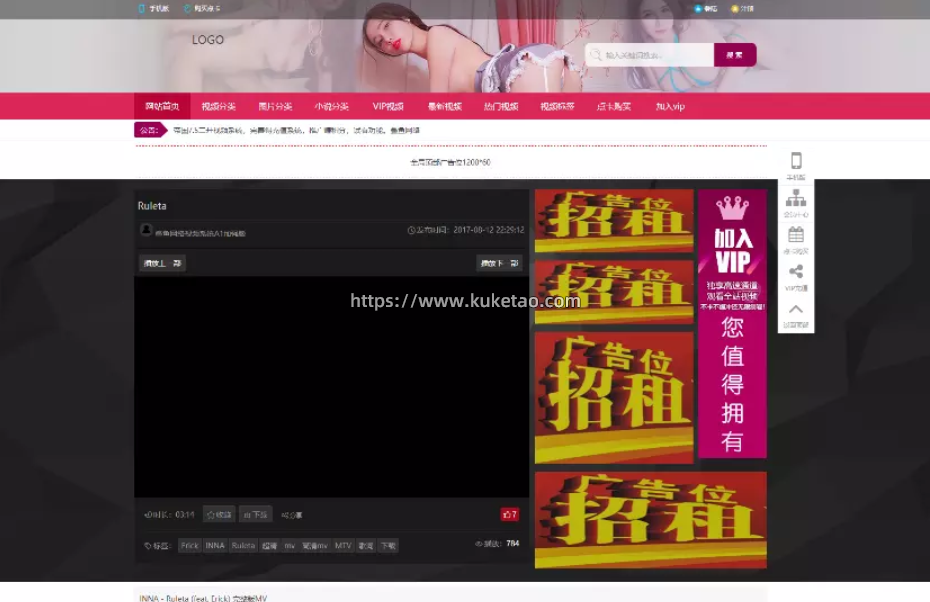Click the share icon in floating sidebar

point(796,272)
